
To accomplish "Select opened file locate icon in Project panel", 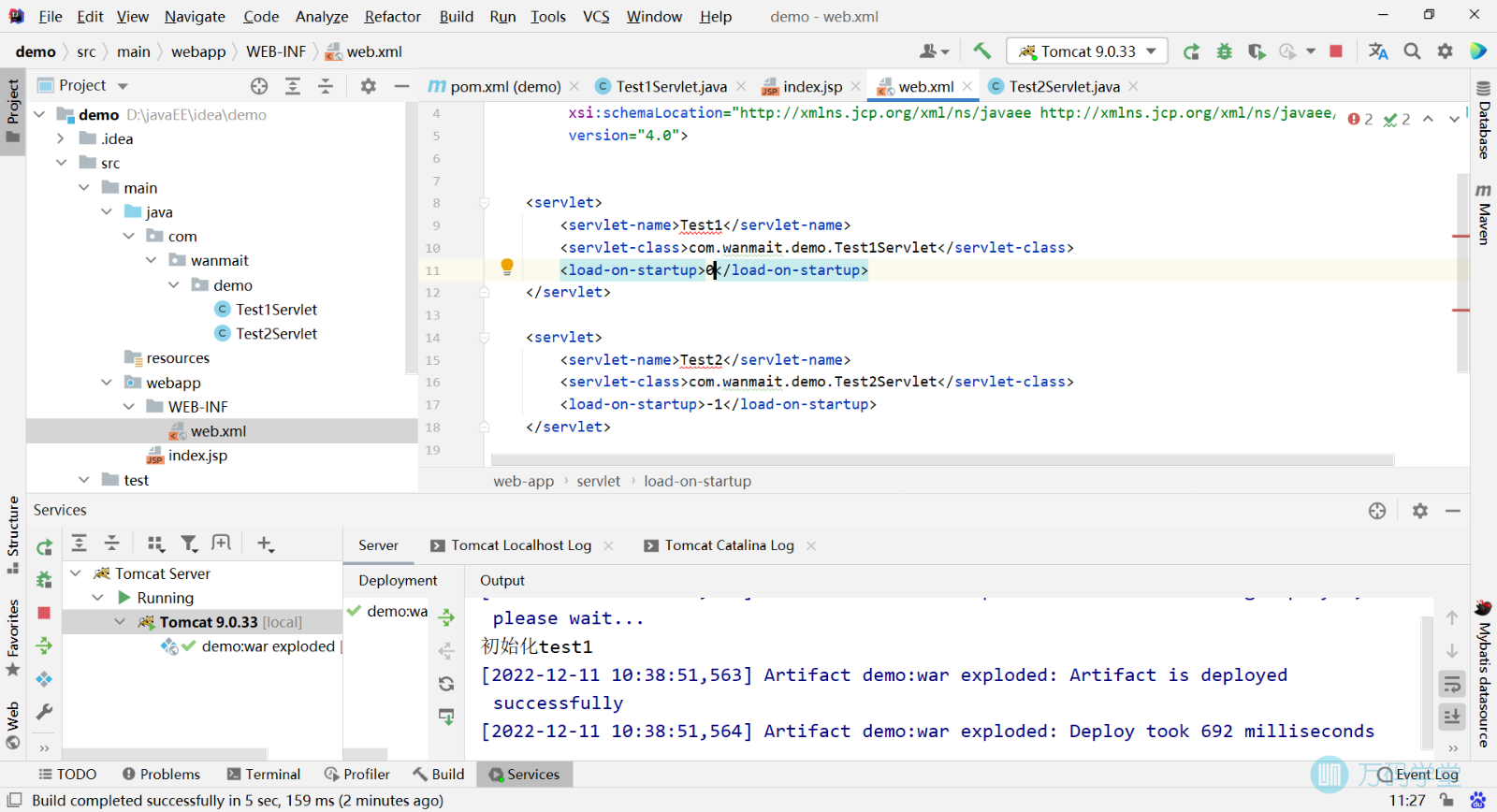I will 259,86.
